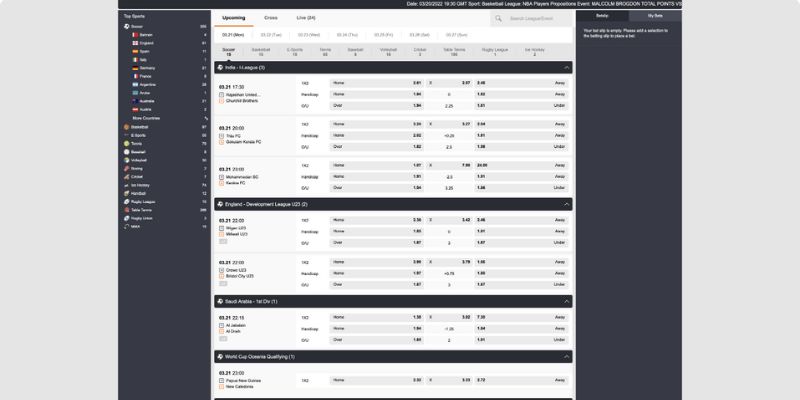Screen dimensions: 800x400
Task: Click the Spain flag icon
Action: tap(135, 52)
